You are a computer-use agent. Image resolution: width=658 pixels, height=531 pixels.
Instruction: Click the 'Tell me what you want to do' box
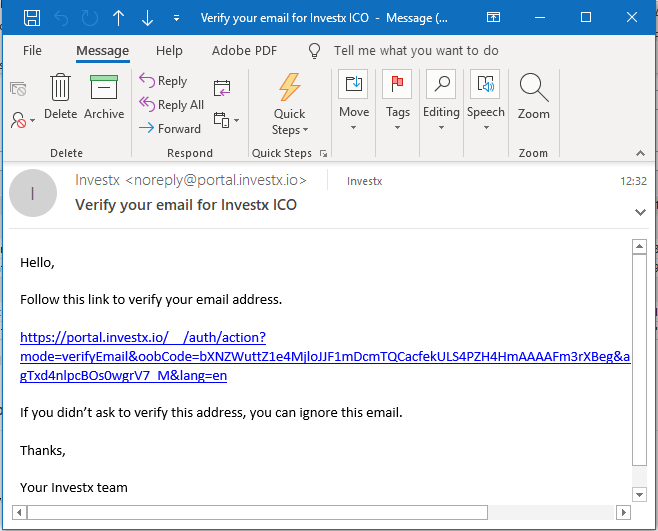[416, 50]
